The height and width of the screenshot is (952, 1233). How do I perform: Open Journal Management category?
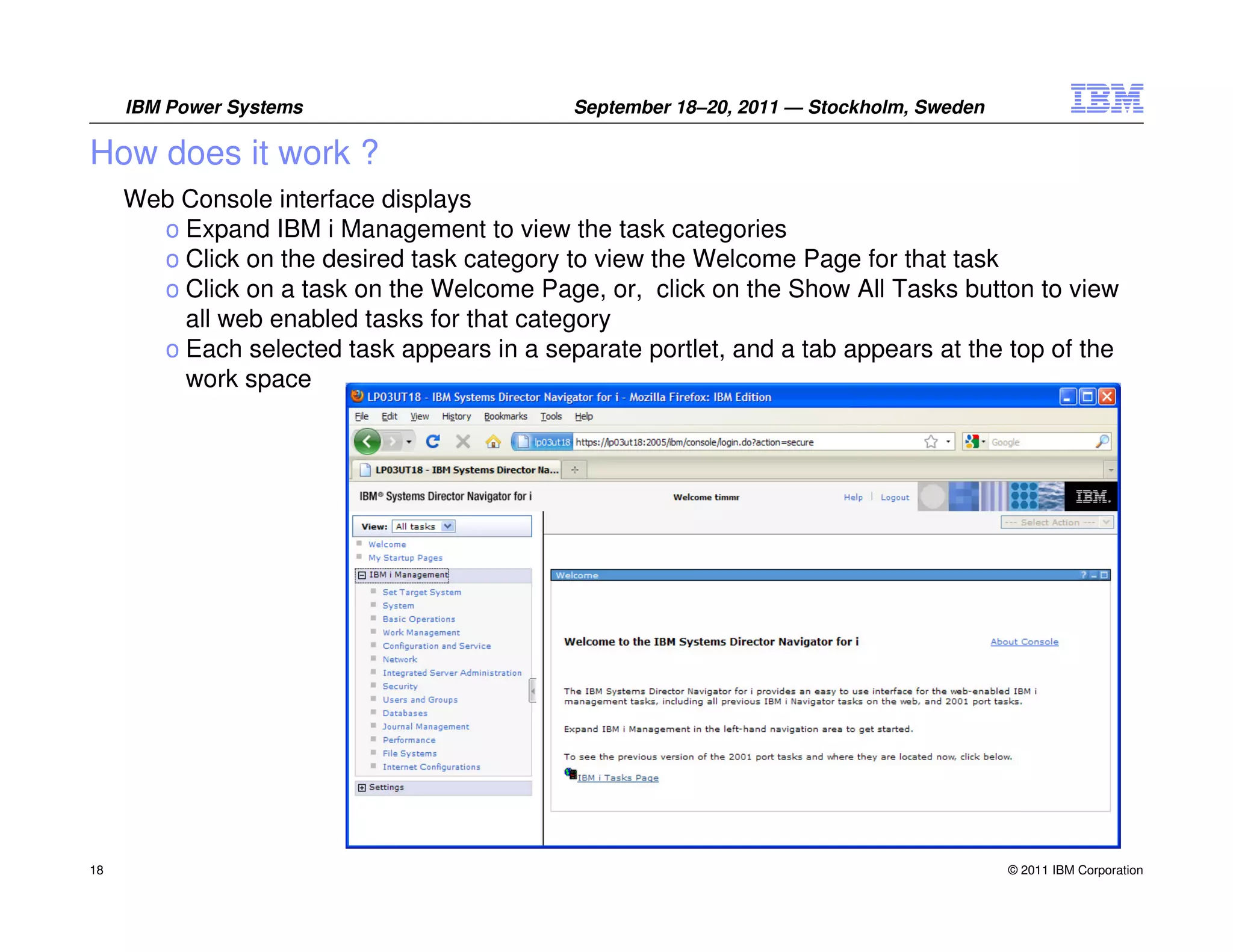426,726
